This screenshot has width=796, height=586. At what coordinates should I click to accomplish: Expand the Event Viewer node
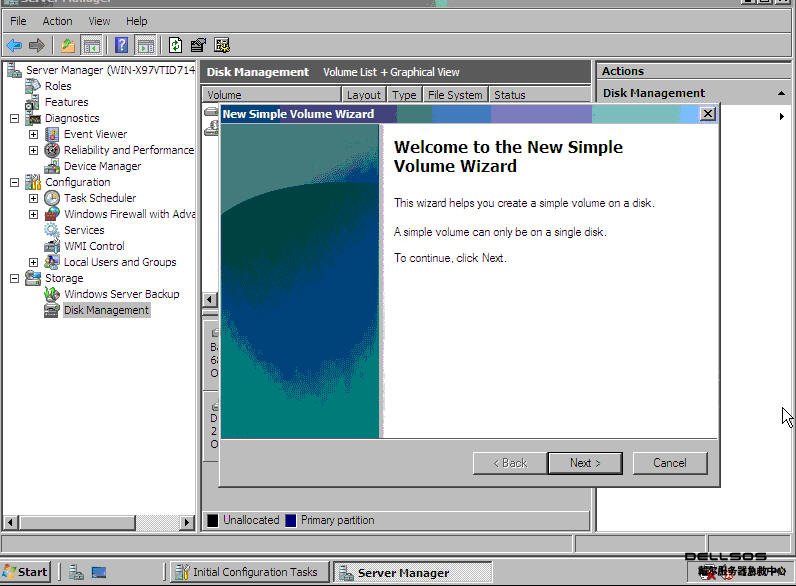(x=33, y=134)
